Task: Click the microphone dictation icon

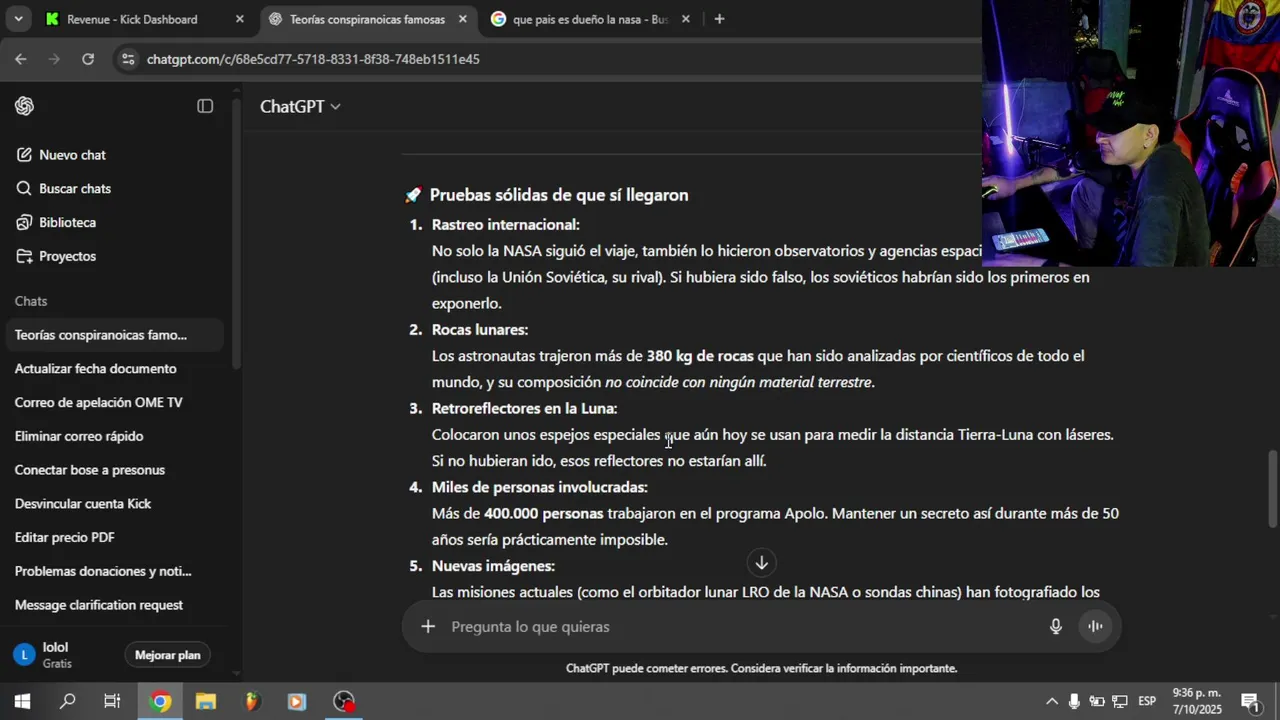Action: [1055, 627]
